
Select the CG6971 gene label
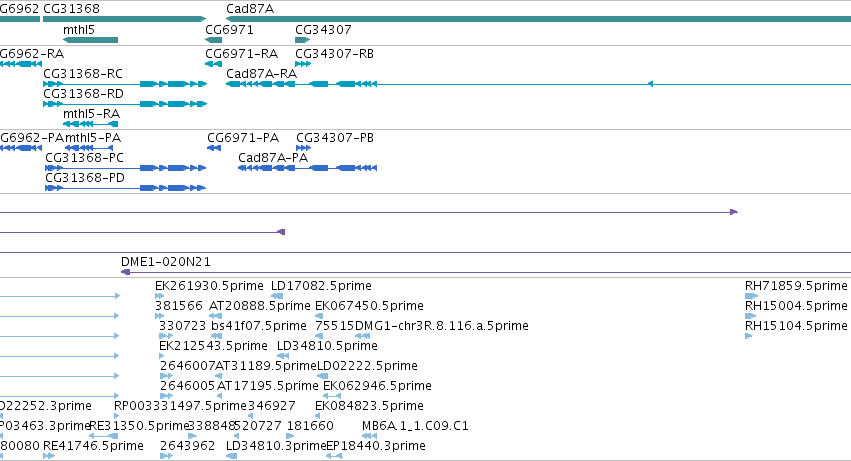229,30
